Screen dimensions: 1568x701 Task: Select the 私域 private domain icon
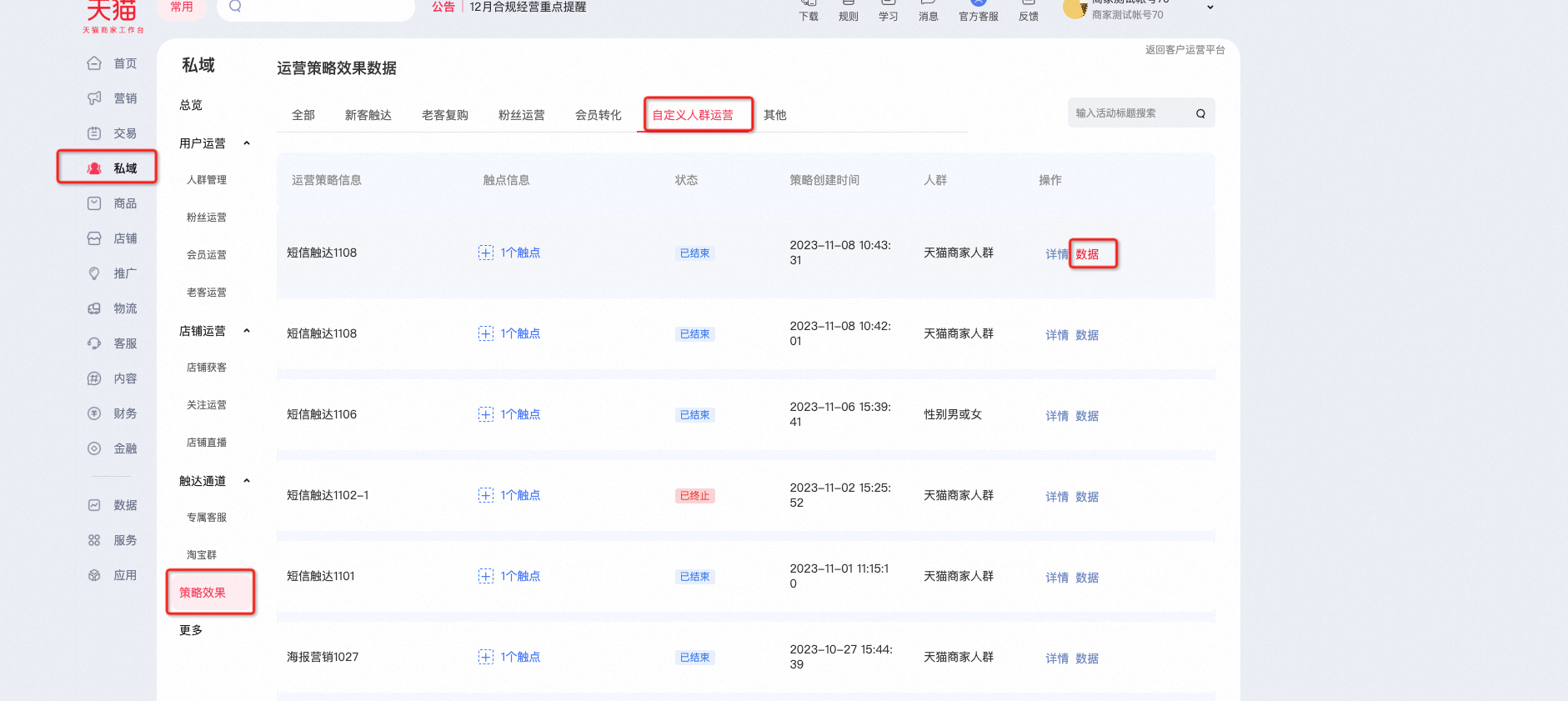(x=94, y=168)
